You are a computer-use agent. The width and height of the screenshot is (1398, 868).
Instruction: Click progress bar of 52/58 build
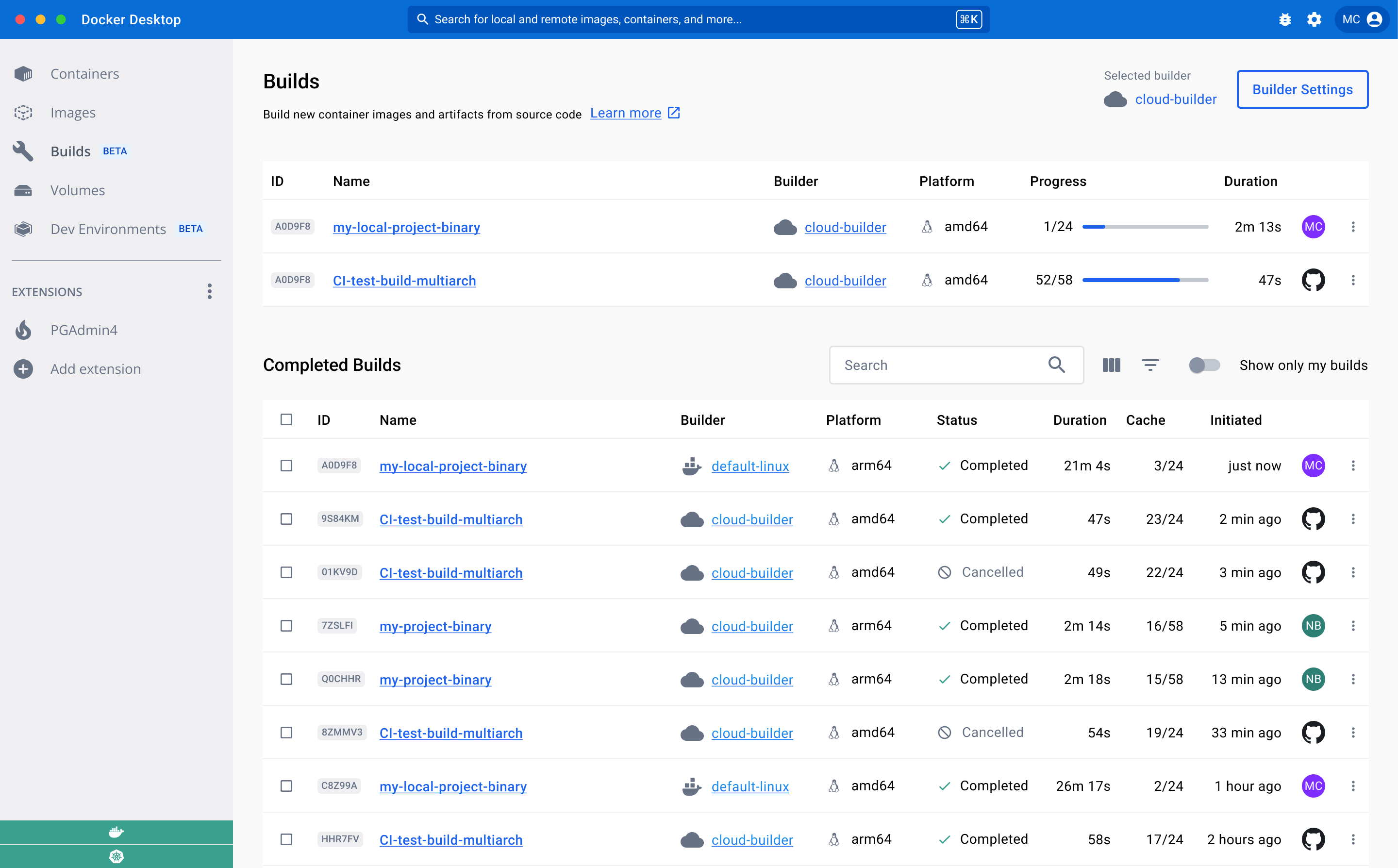(1145, 280)
